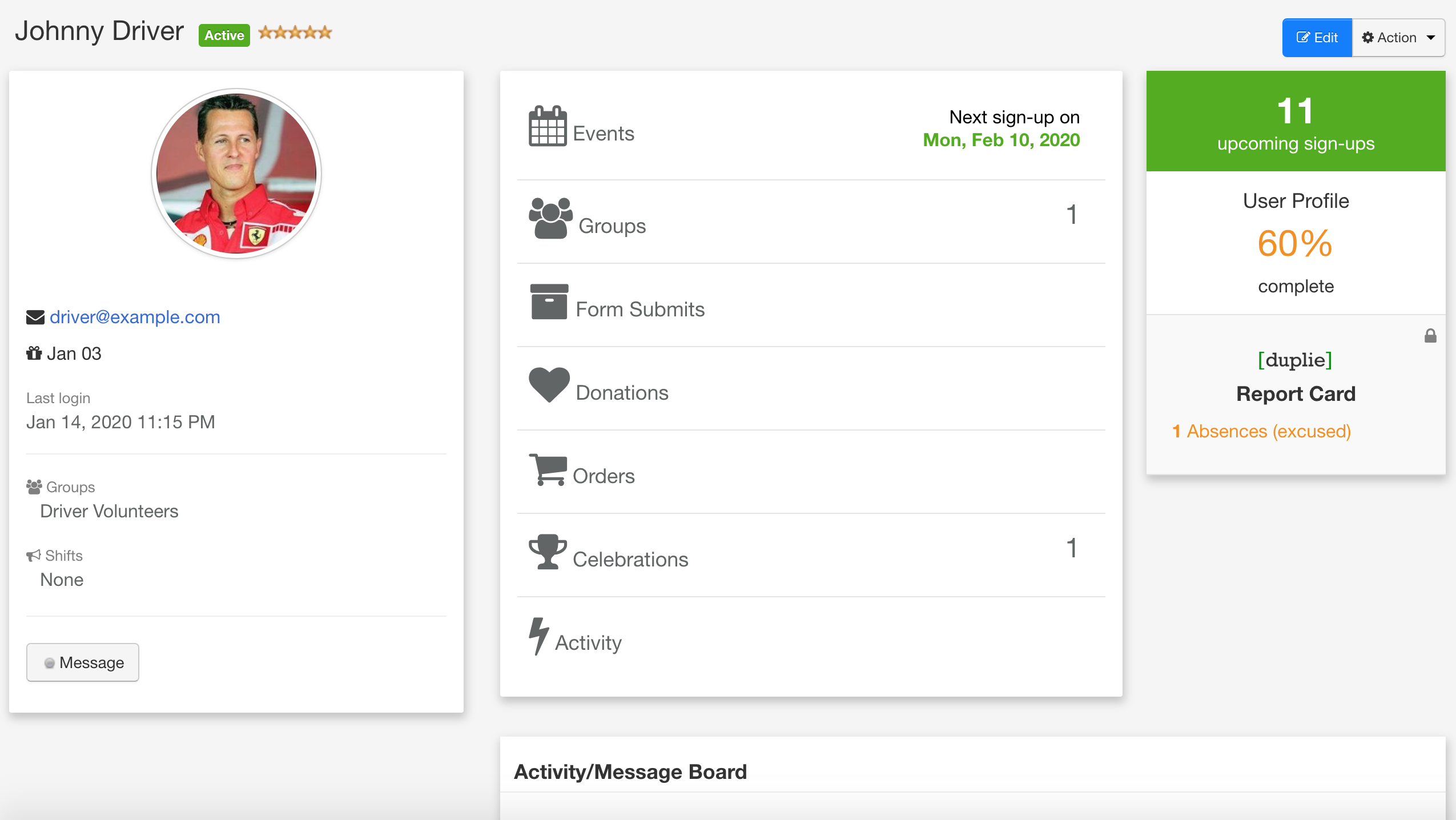Click the Celebrations trophy icon

[x=548, y=552]
